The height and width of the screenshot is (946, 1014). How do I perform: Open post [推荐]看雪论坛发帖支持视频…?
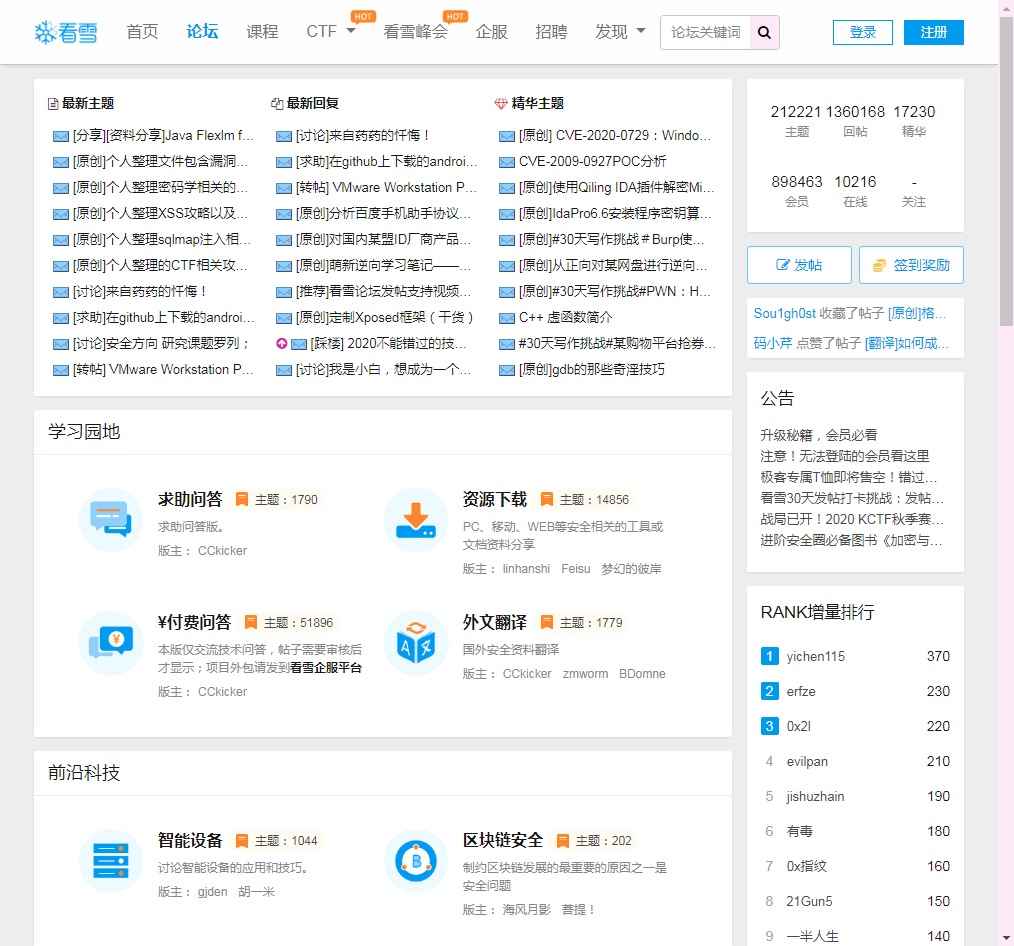tap(384, 292)
